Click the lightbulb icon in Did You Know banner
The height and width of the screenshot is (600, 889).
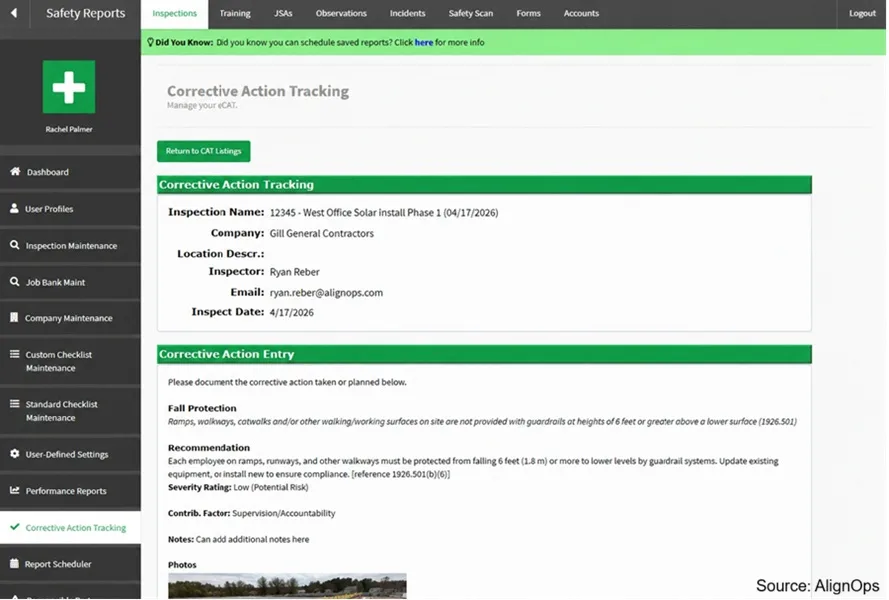[150, 42]
